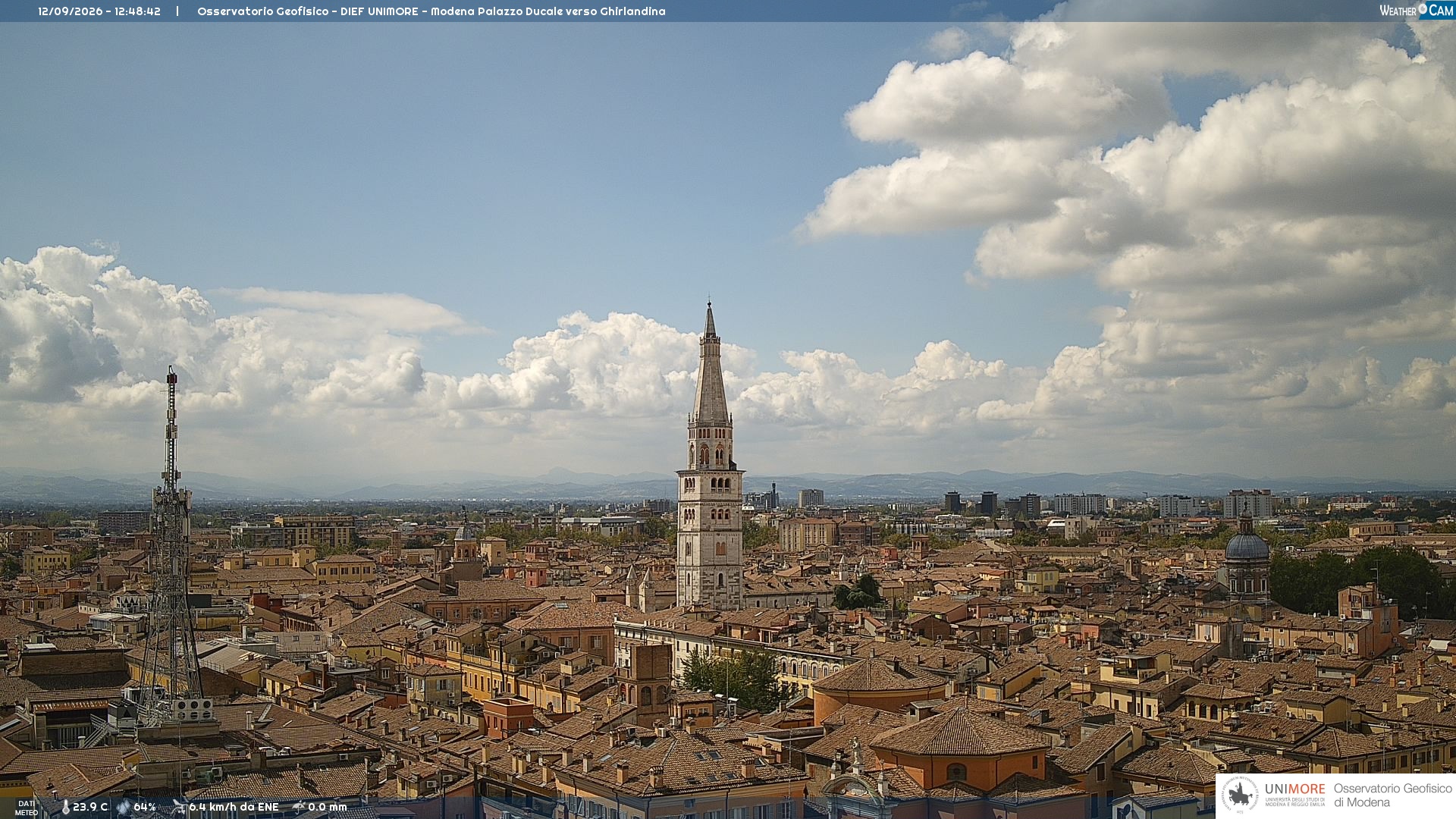Click the 64% humidity value

[x=145, y=807]
